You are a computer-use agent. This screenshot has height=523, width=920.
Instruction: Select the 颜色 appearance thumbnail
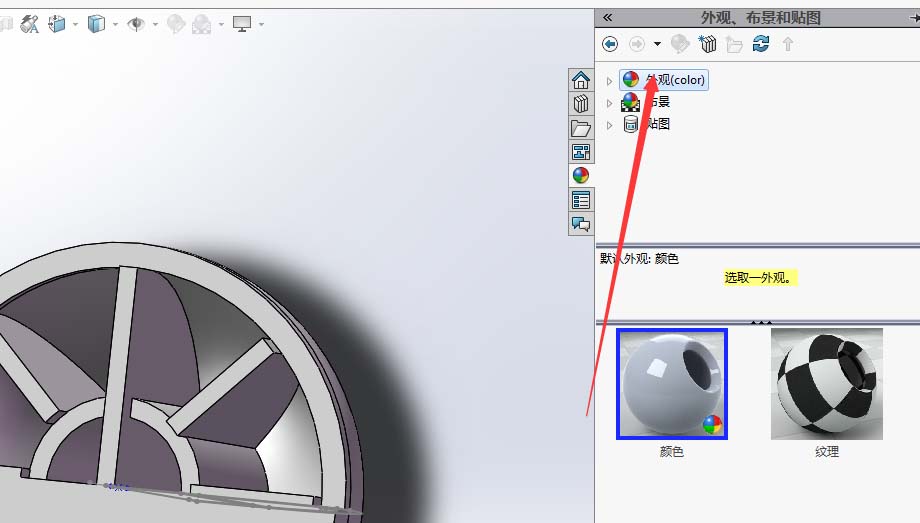tap(672, 384)
